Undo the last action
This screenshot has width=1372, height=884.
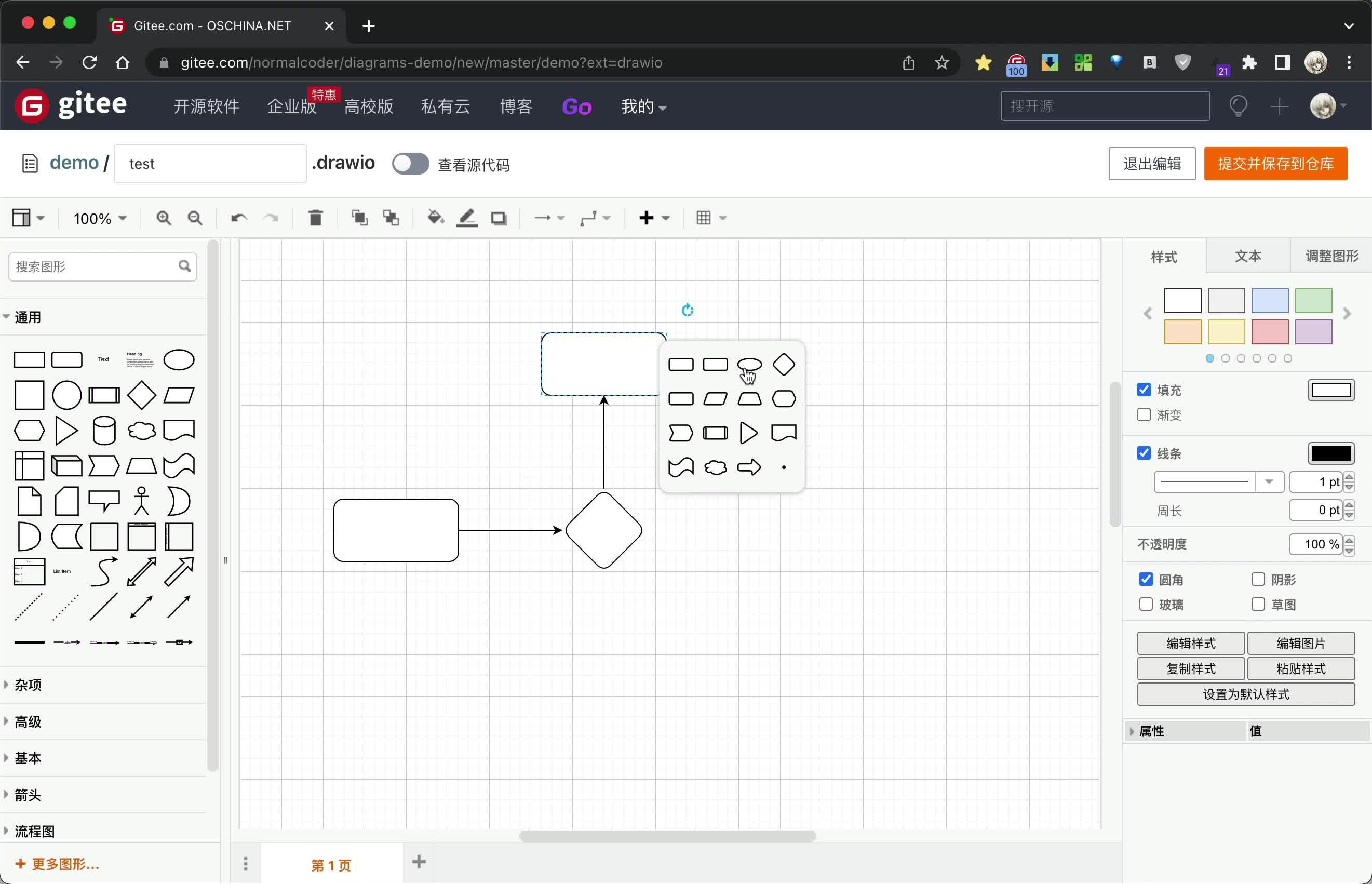click(238, 218)
